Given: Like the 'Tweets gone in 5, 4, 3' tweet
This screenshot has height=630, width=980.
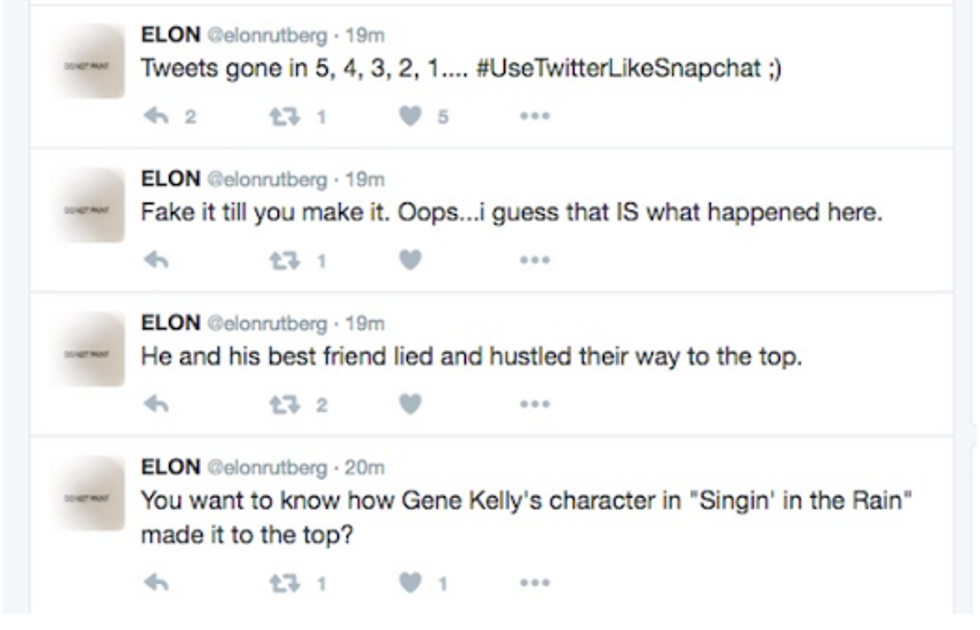Looking at the screenshot, I should [410, 116].
